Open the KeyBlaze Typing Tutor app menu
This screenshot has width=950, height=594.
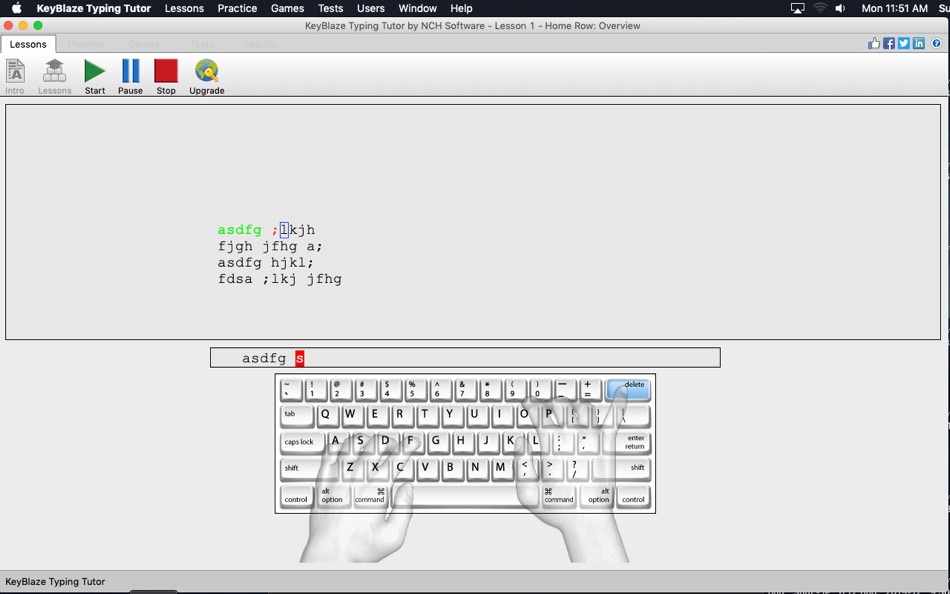(x=93, y=8)
